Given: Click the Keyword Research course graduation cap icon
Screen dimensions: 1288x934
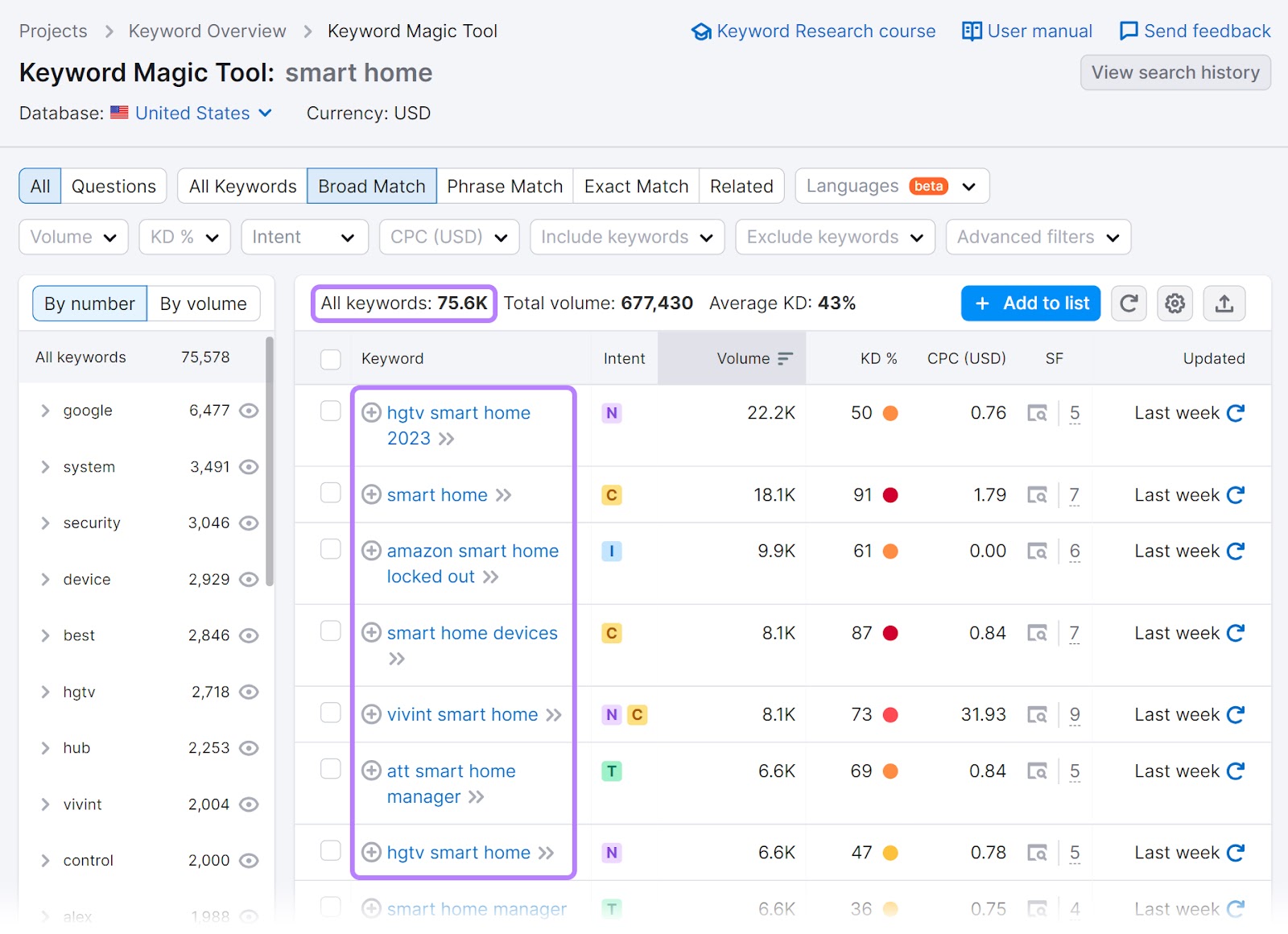Looking at the screenshot, I should point(701,31).
